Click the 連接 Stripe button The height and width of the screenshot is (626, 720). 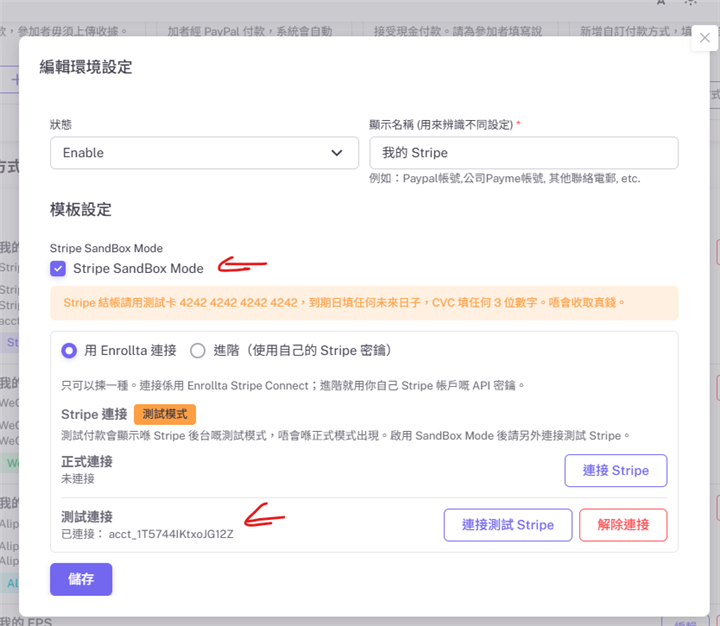click(x=616, y=470)
